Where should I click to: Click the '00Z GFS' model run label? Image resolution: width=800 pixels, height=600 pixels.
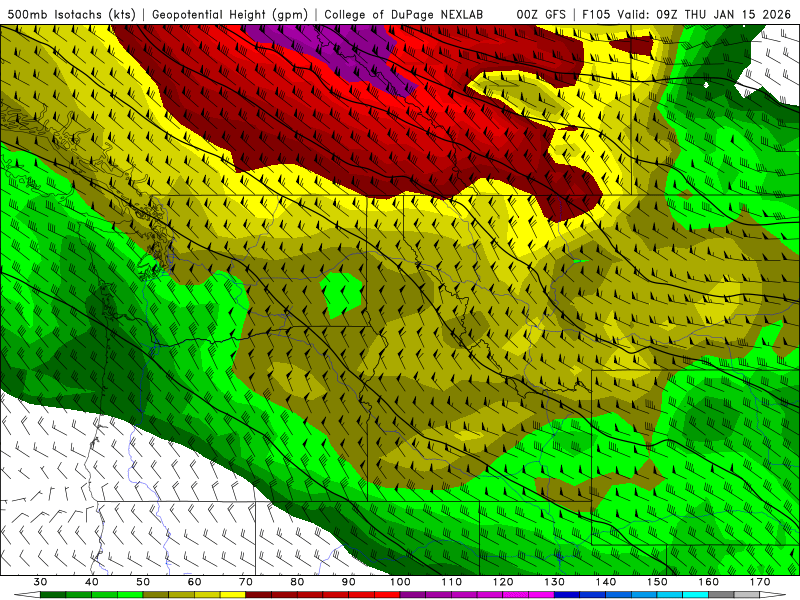pyautogui.click(x=541, y=14)
